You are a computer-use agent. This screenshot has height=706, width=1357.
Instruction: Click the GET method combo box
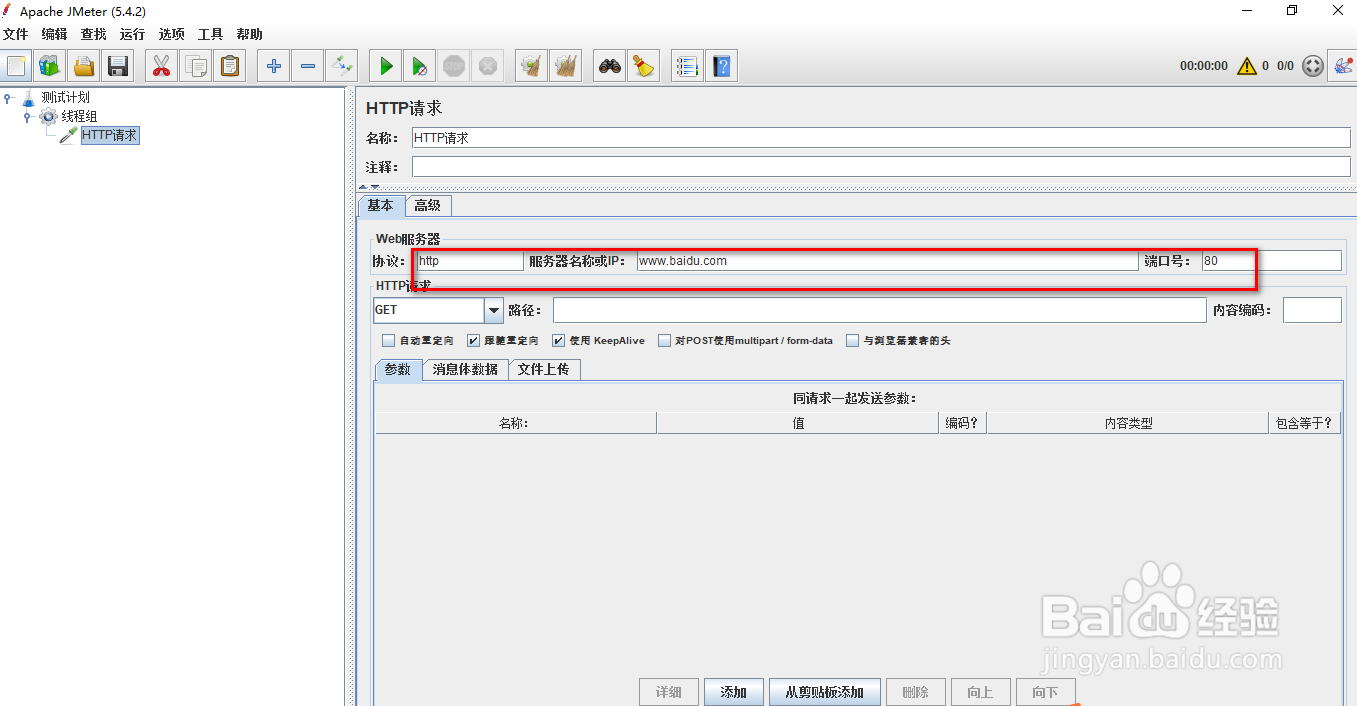coord(438,310)
